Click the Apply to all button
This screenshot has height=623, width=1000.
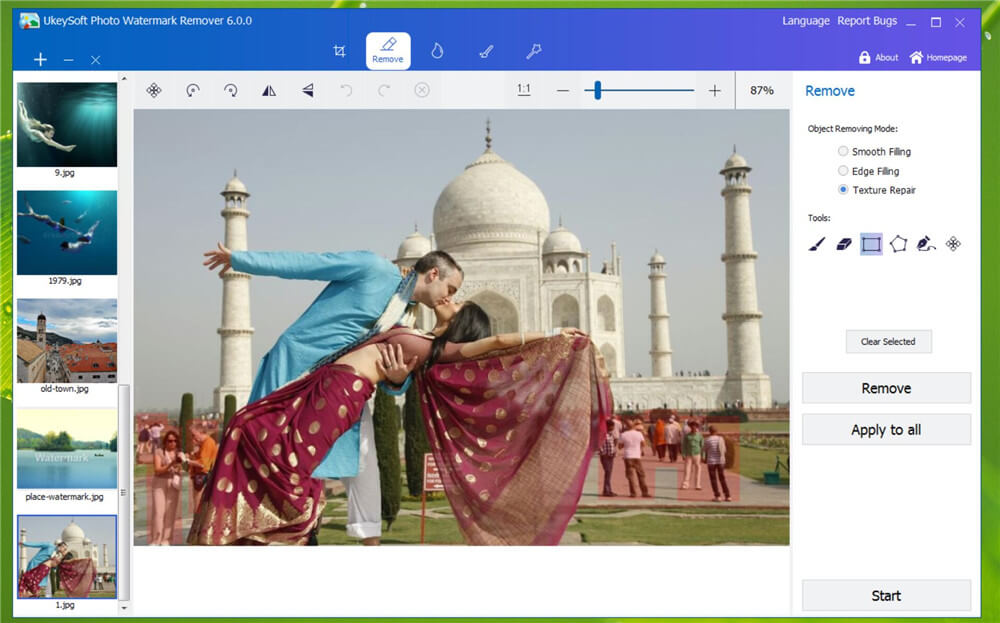(886, 430)
